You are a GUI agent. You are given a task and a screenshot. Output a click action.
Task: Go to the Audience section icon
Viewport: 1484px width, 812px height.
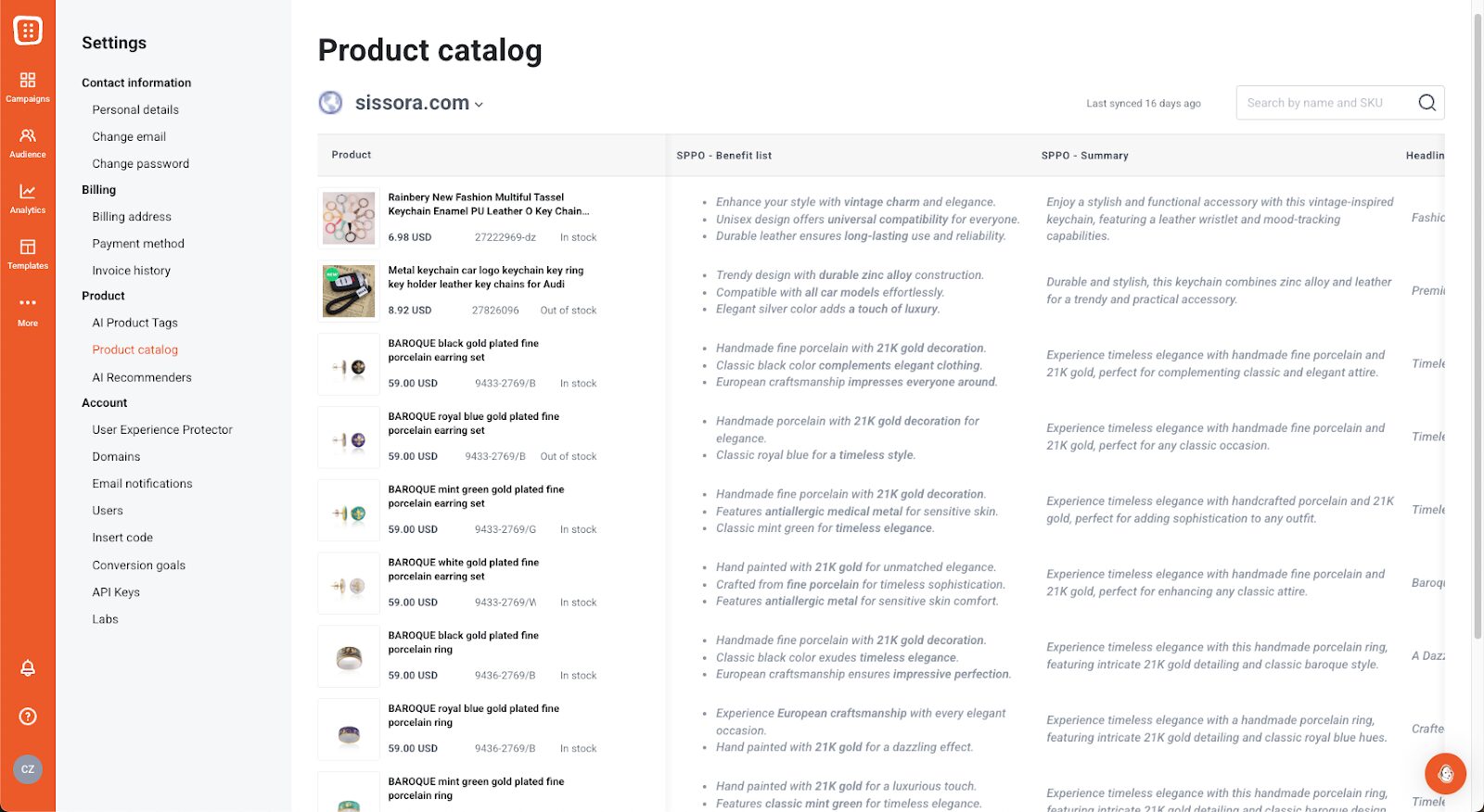click(28, 142)
